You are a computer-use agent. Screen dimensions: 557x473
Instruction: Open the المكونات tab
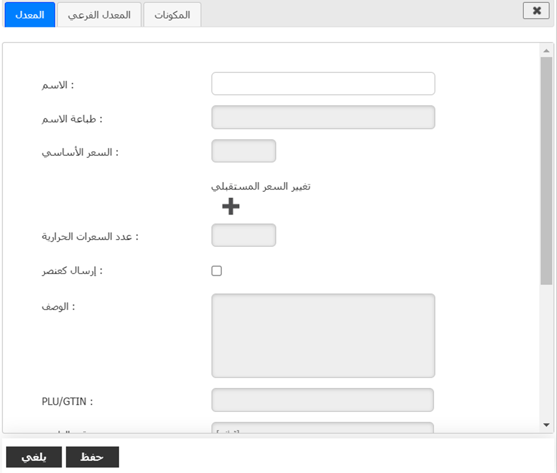[172, 15]
